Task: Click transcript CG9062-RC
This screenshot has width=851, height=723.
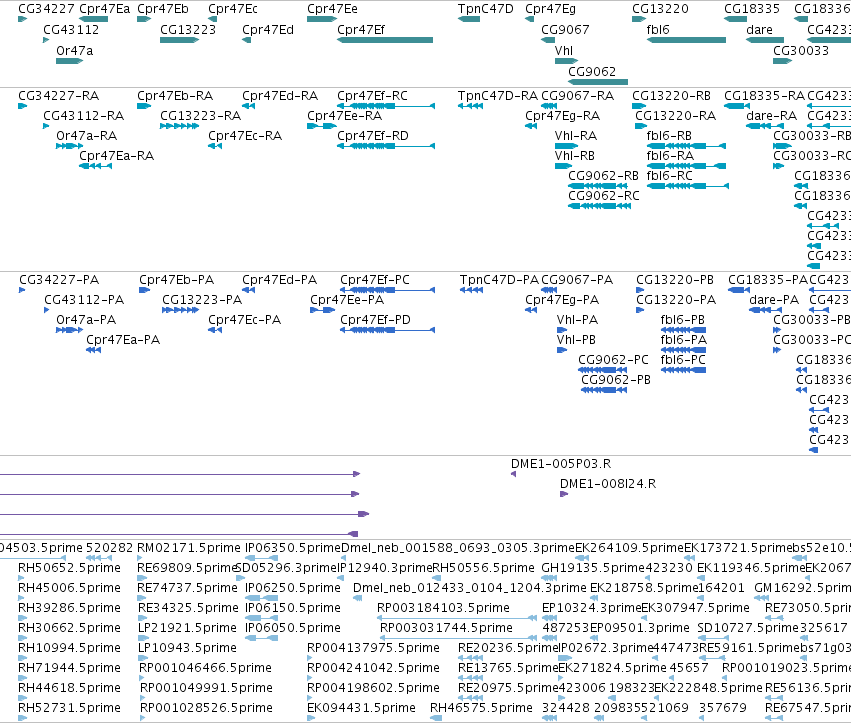Action: 600,206
